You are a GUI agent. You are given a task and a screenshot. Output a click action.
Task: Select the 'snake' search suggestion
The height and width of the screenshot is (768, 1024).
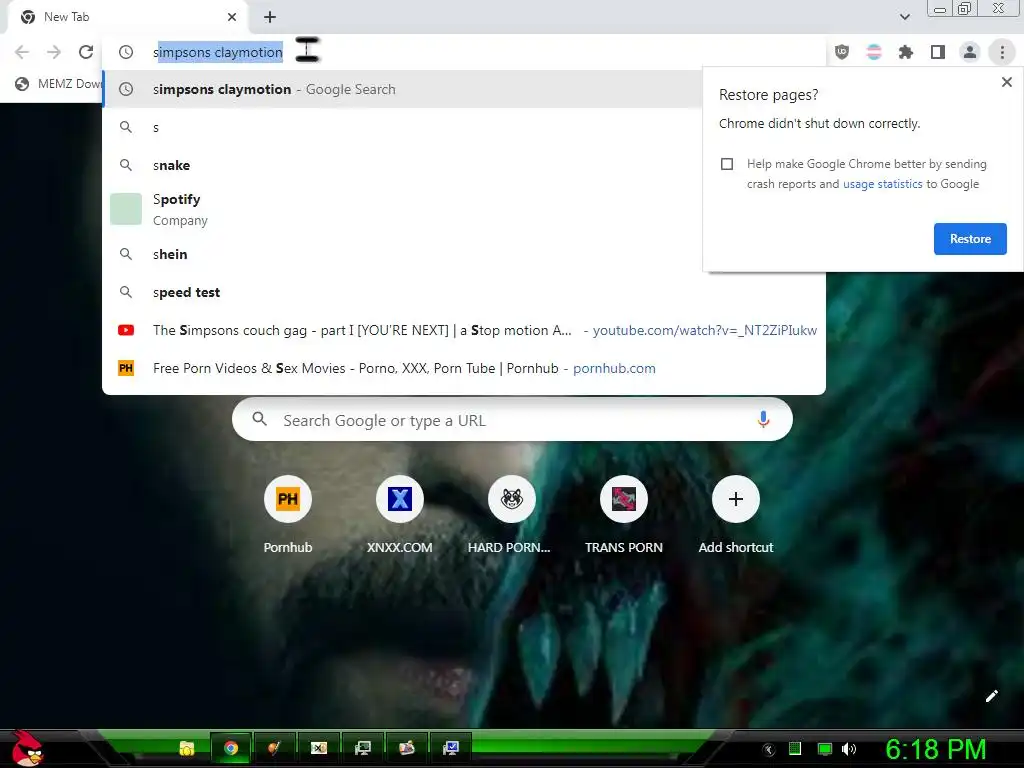pos(402,165)
